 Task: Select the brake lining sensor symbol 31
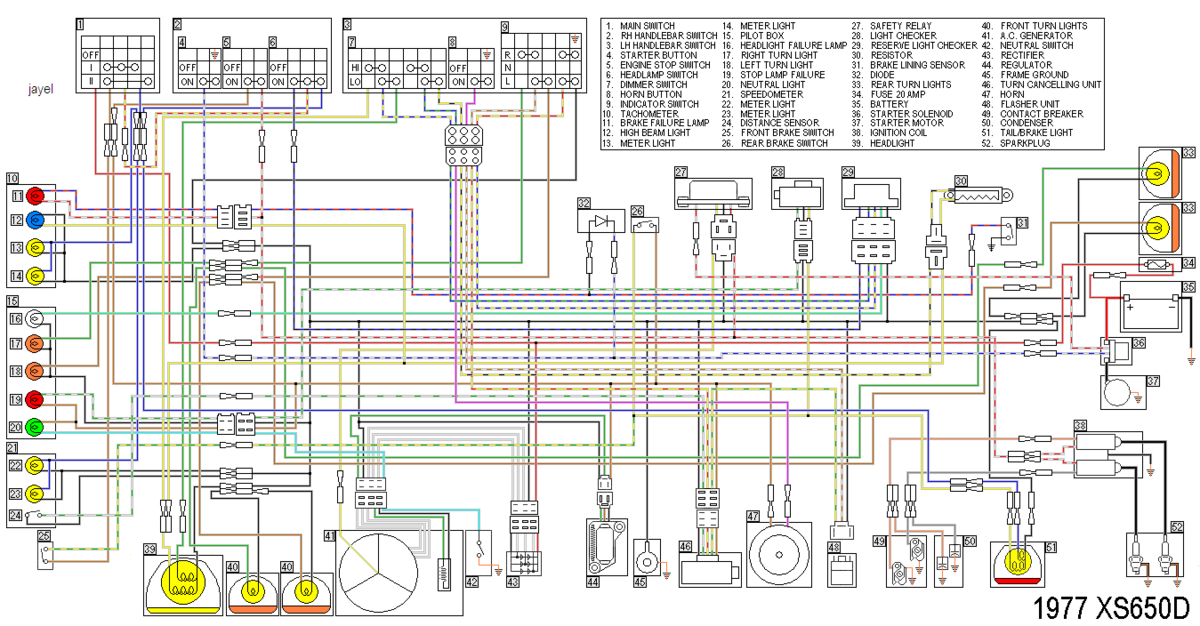[1007, 229]
